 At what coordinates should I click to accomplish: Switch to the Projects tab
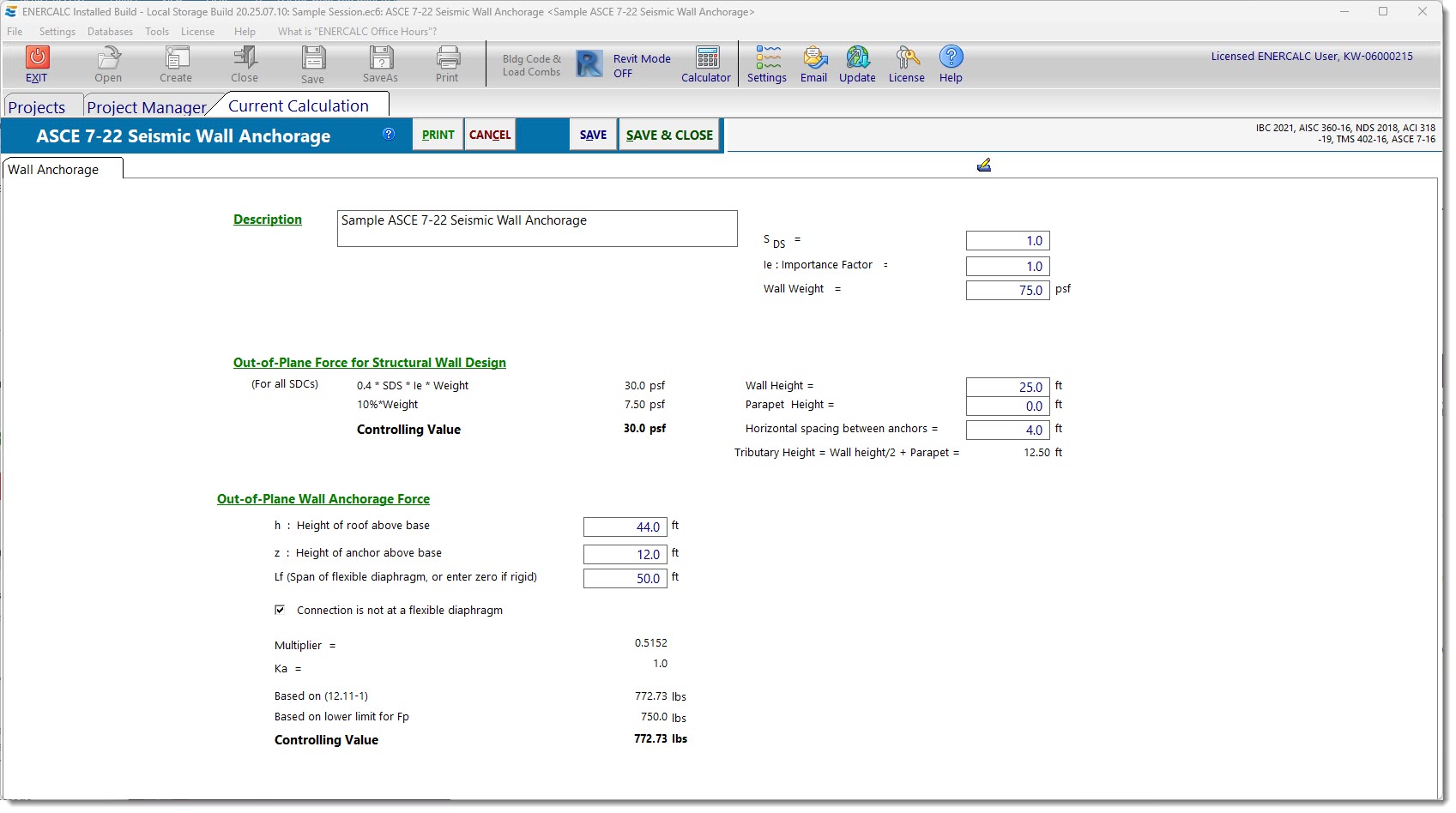pyautogui.click(x=37, y=107)
